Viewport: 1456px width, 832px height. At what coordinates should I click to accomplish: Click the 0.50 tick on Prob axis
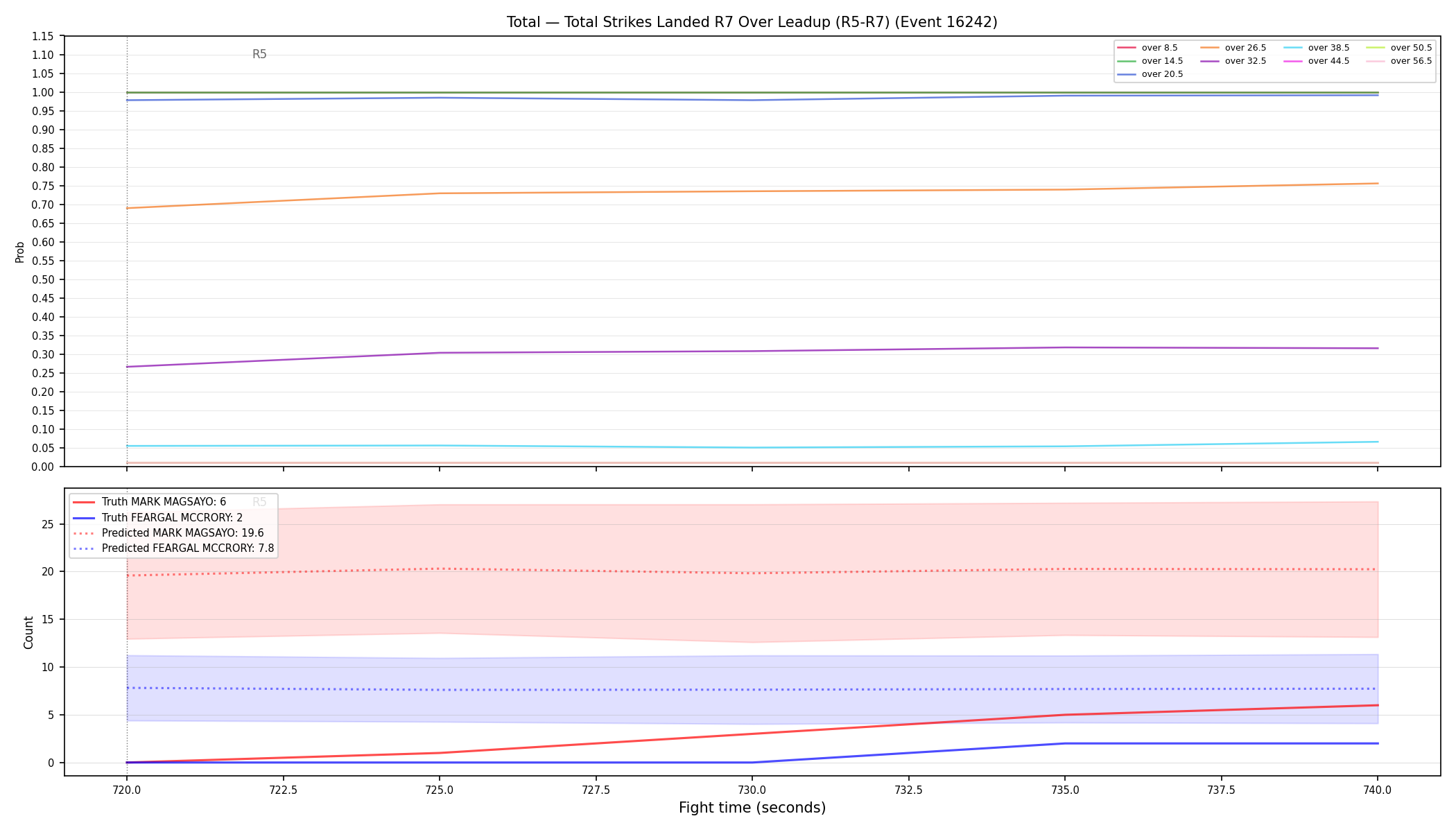point(43,279)
